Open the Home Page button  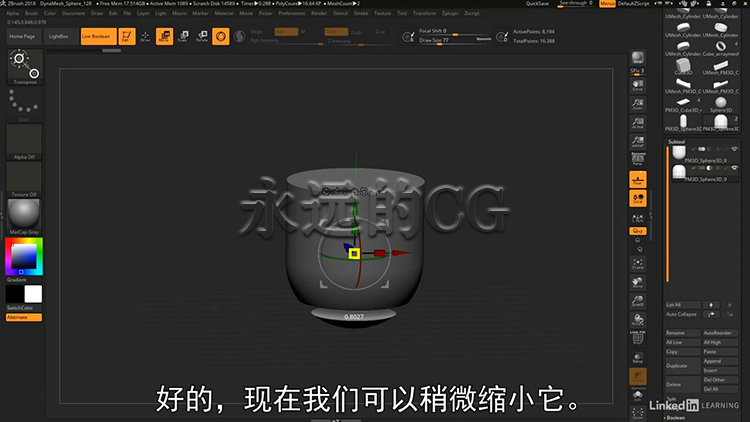22,36
